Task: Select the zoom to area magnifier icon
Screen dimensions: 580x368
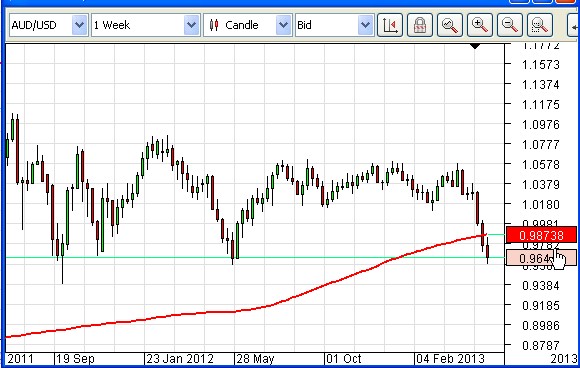Action: click(x=540, y=25)
